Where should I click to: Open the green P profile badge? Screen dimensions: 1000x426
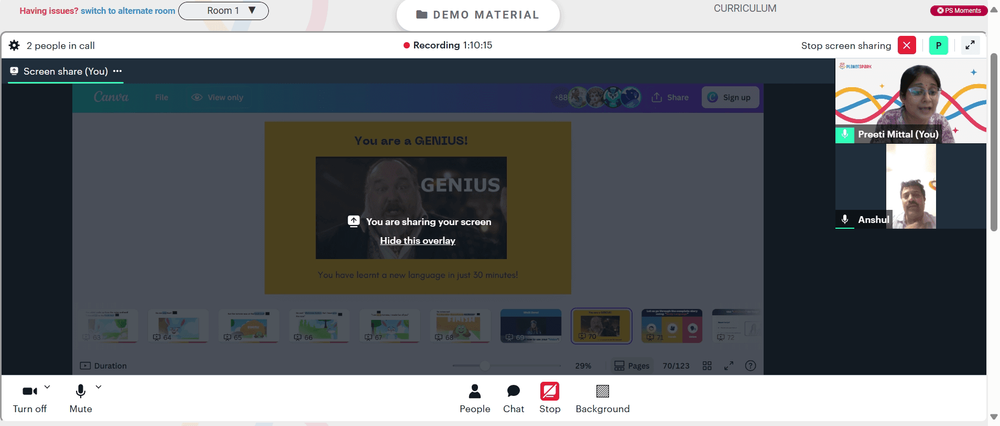tap(938, 45)
